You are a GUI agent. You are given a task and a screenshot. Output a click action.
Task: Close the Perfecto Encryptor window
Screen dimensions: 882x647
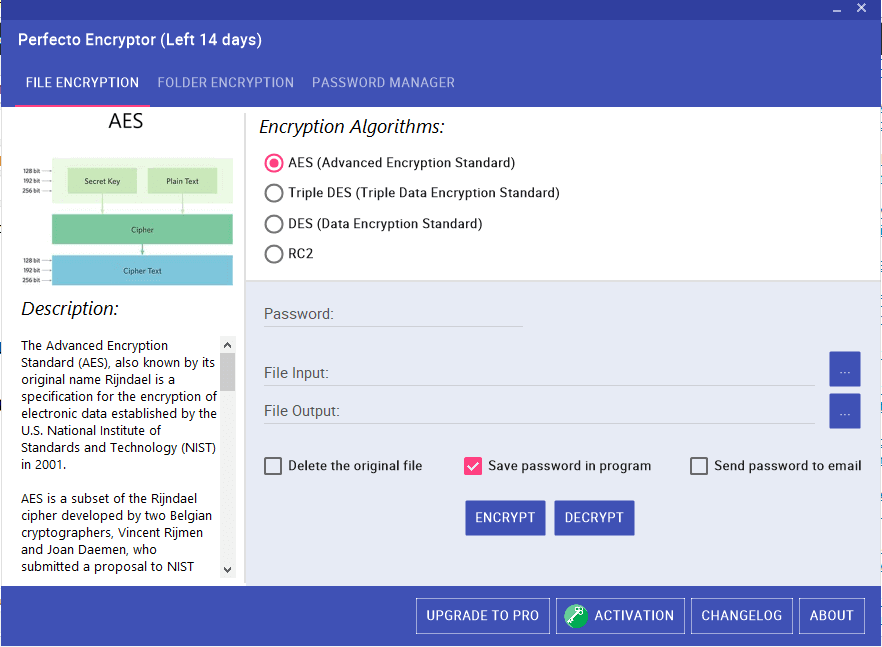861,8
